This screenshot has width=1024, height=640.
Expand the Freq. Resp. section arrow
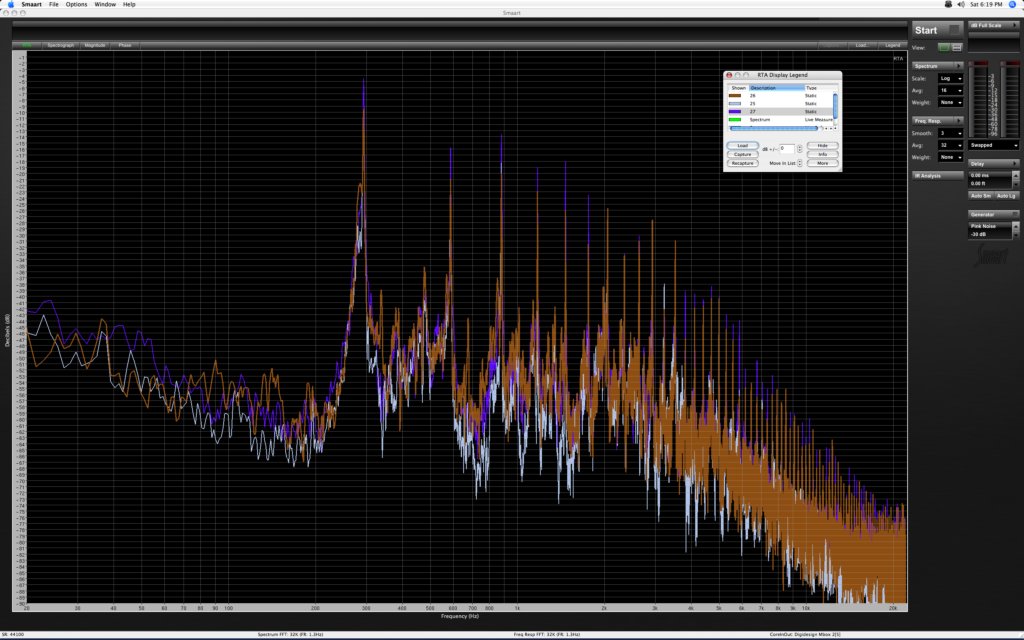959,121
